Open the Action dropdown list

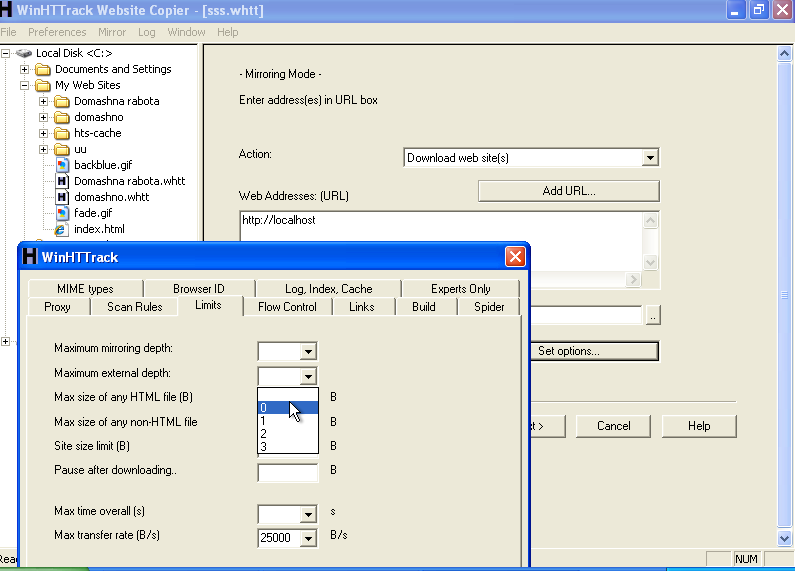650,158
